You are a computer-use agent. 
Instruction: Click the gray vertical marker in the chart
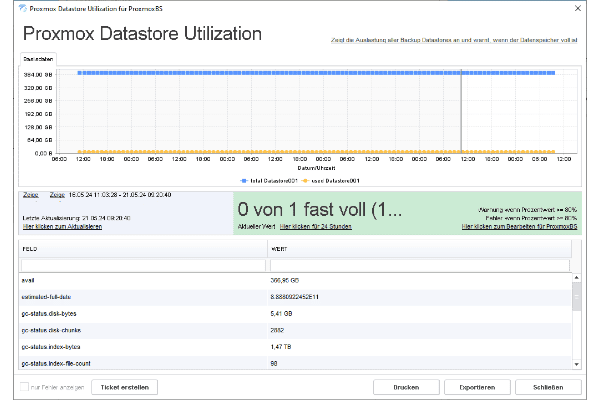pyautogui.click(x=461, y=112)
